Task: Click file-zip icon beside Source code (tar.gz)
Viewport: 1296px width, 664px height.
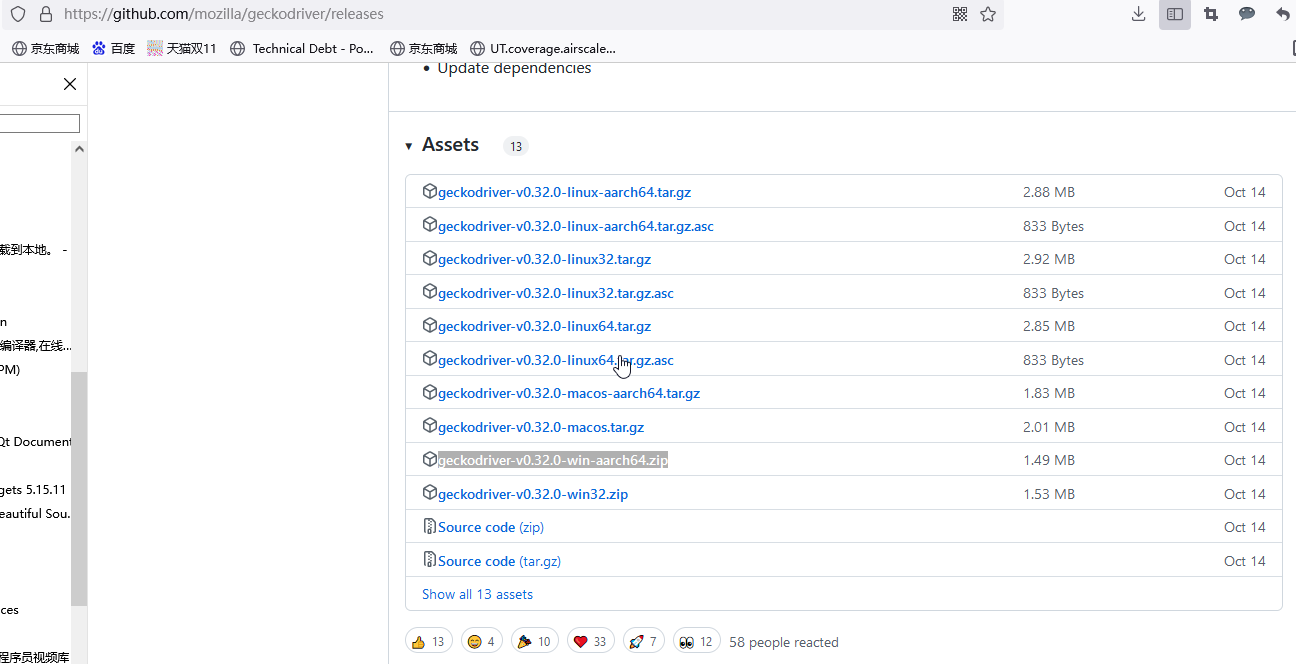Action: tap(430, 560)
